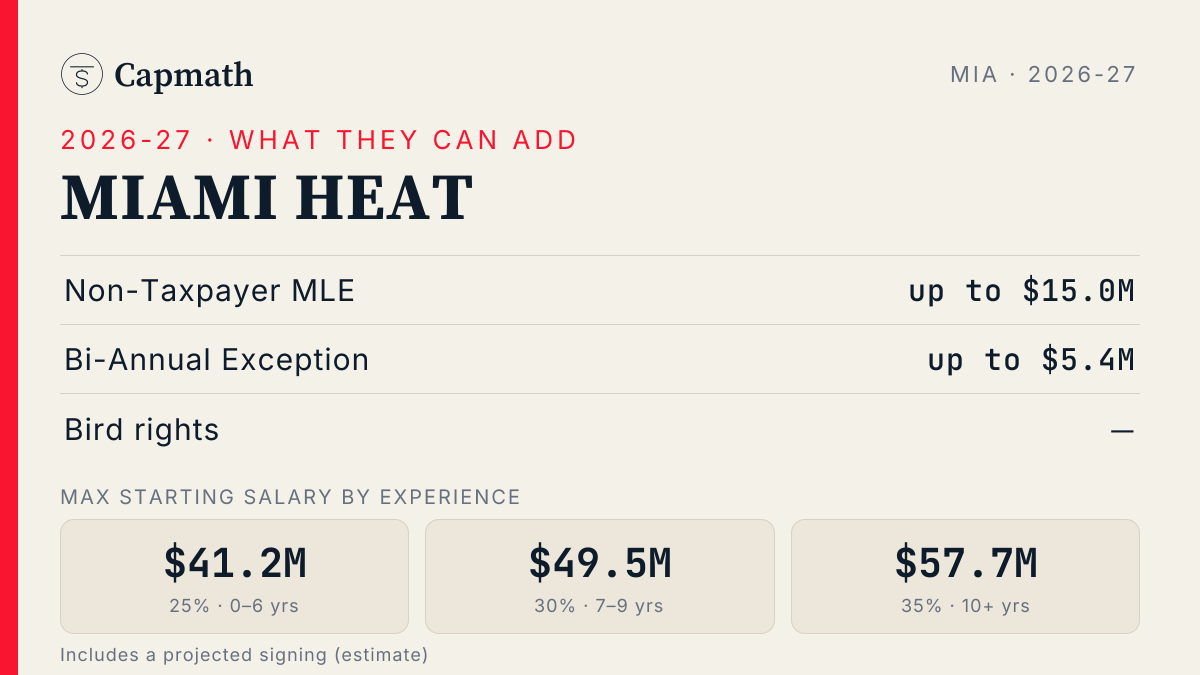Screen dimensions: 1200x675
Task: Select the $49.5M salary card
Action: tap(600, 576)
